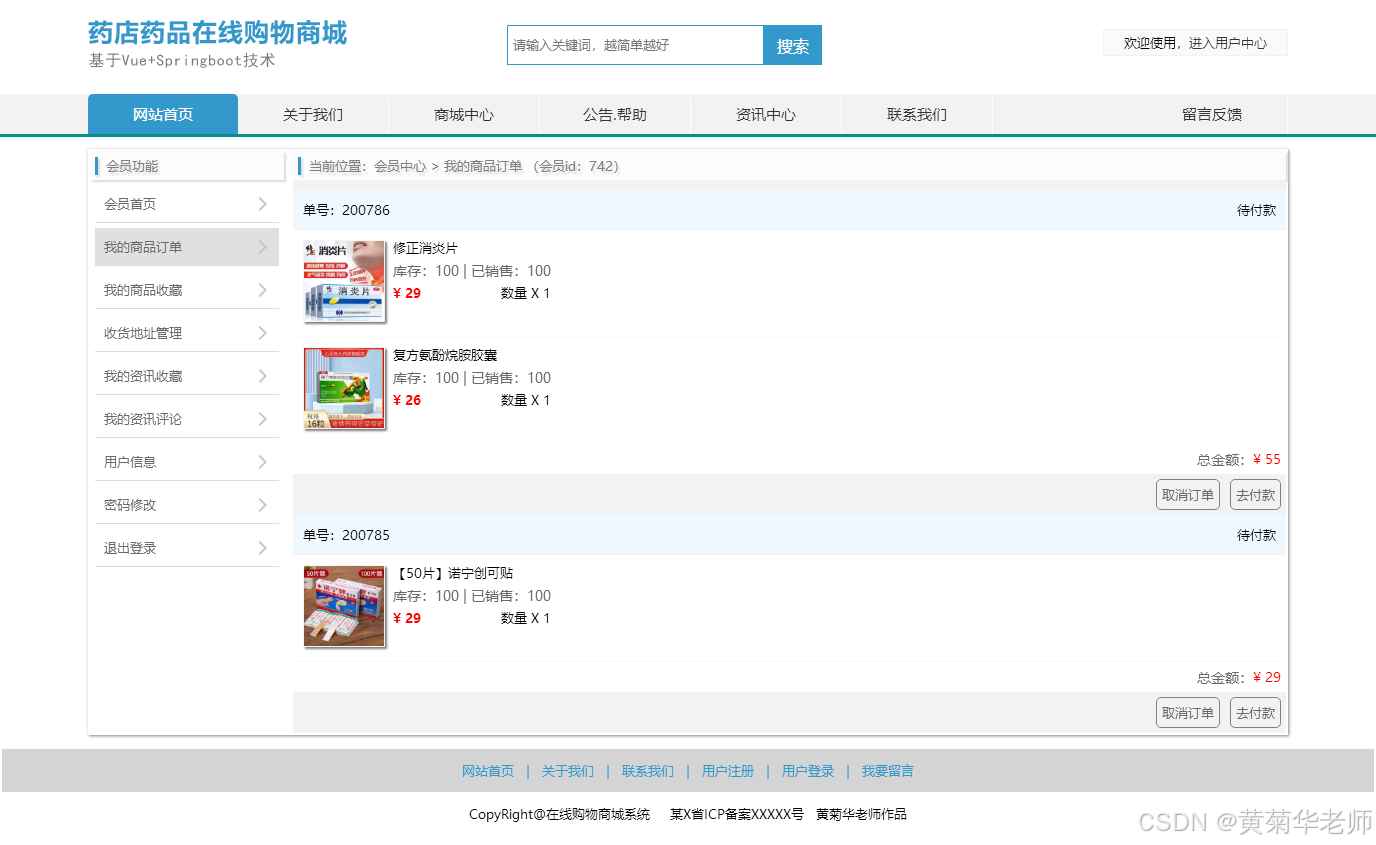
Task: Click the 搜索 search button
Action: [792, 45]
